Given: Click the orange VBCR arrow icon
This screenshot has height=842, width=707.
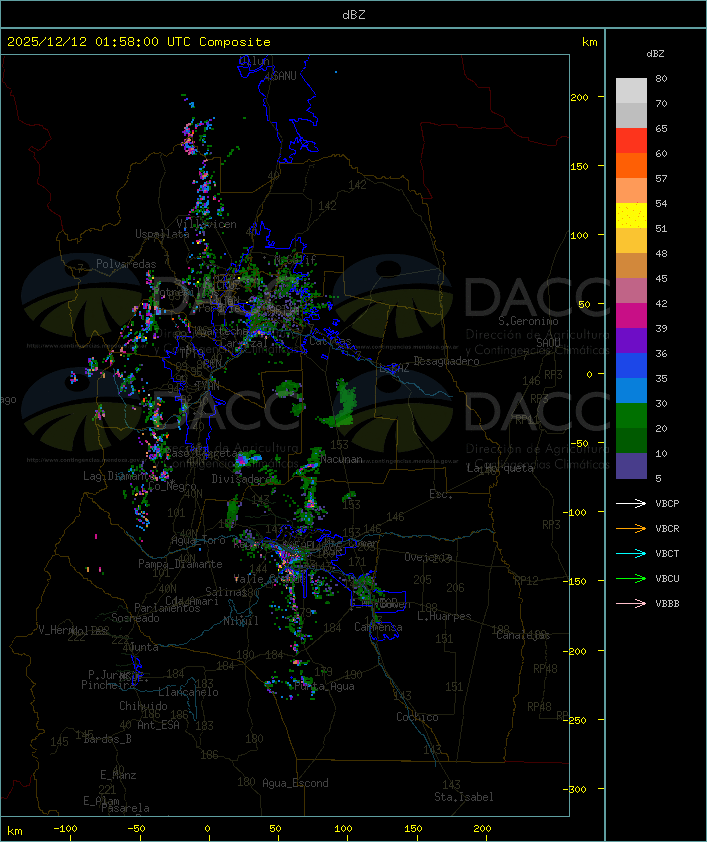Looking at the screenshot, I should (631, 528).
